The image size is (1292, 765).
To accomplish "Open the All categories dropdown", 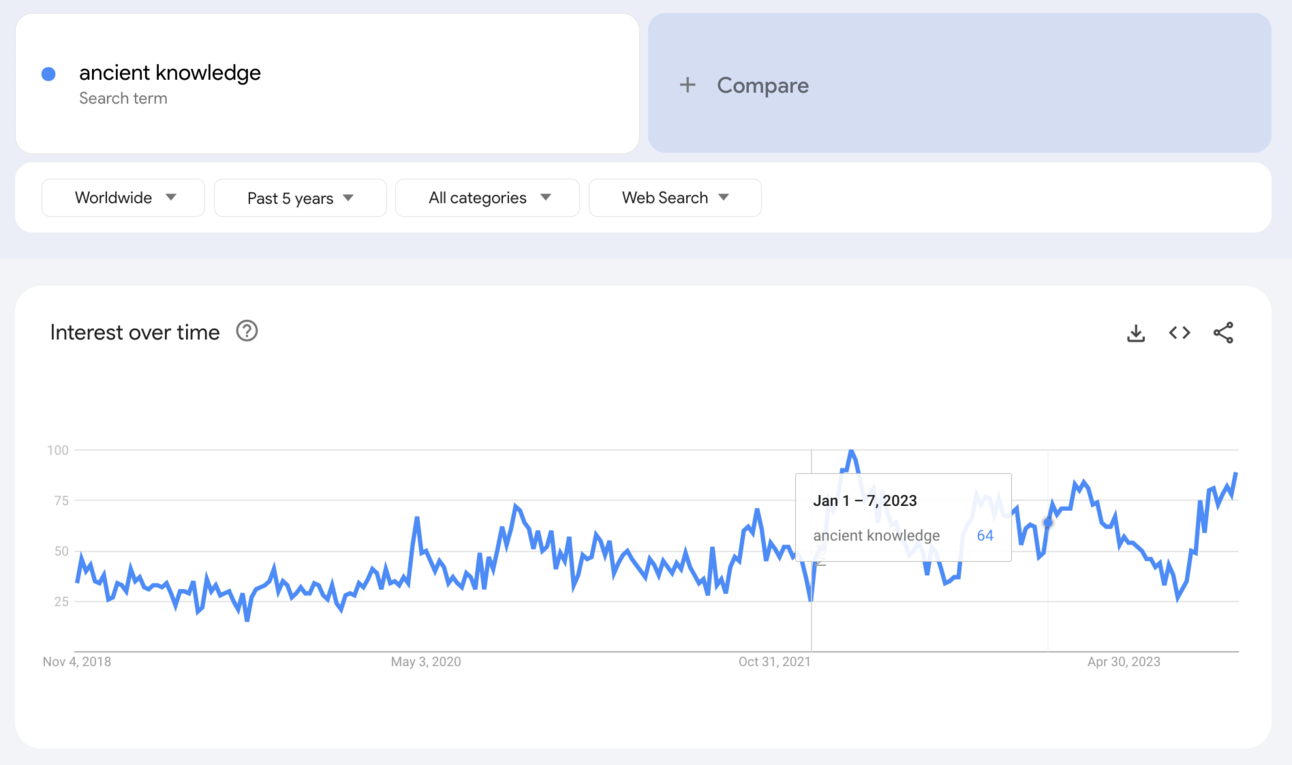I will (x=488, y=198).
